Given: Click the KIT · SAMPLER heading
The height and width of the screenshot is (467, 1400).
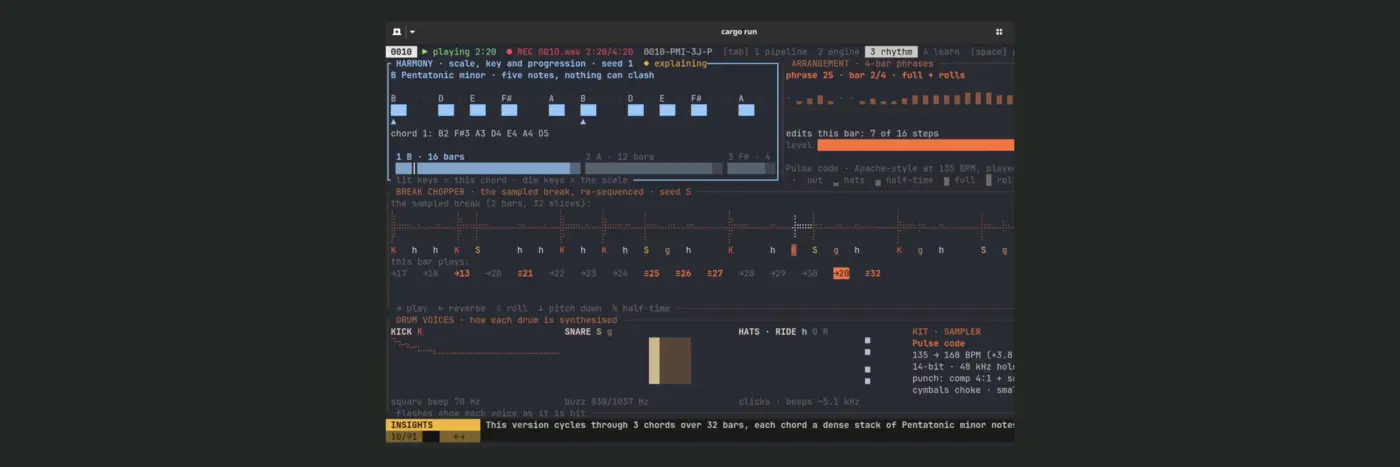Looking at the screenshot, I should pyautogui.click(x=946, y=331).
